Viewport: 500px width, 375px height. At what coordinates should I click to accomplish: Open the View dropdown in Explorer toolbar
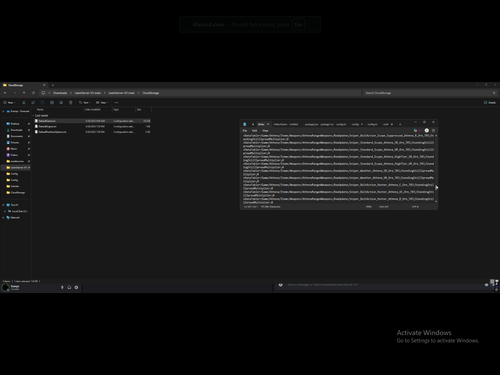click(x=102, y=103)
